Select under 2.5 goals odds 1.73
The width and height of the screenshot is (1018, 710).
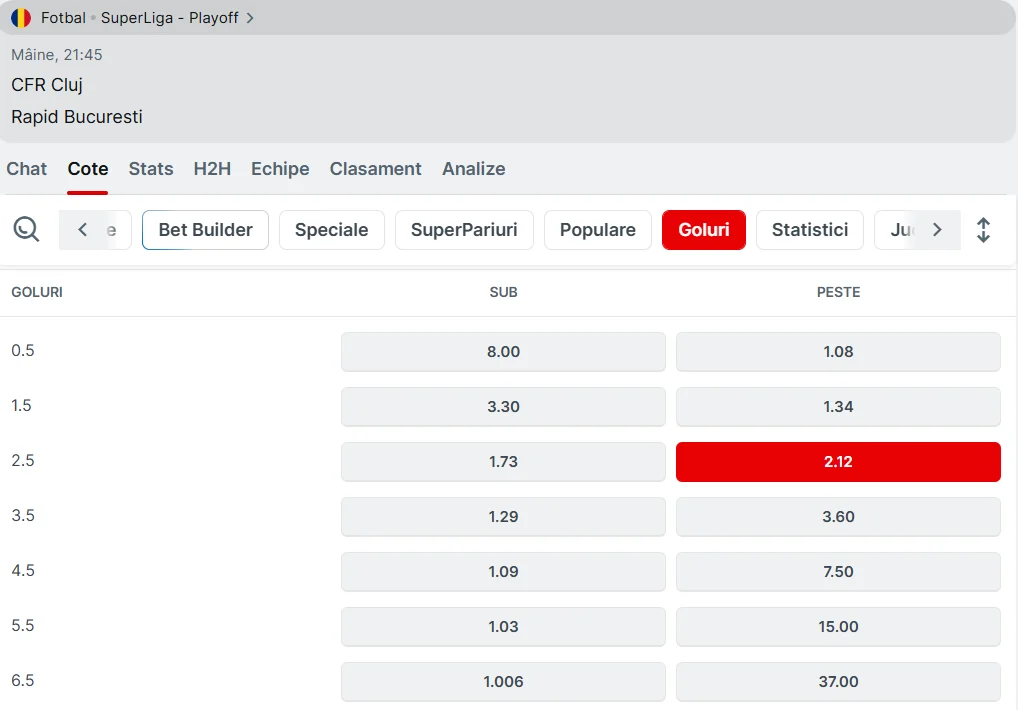coord(503,462)
